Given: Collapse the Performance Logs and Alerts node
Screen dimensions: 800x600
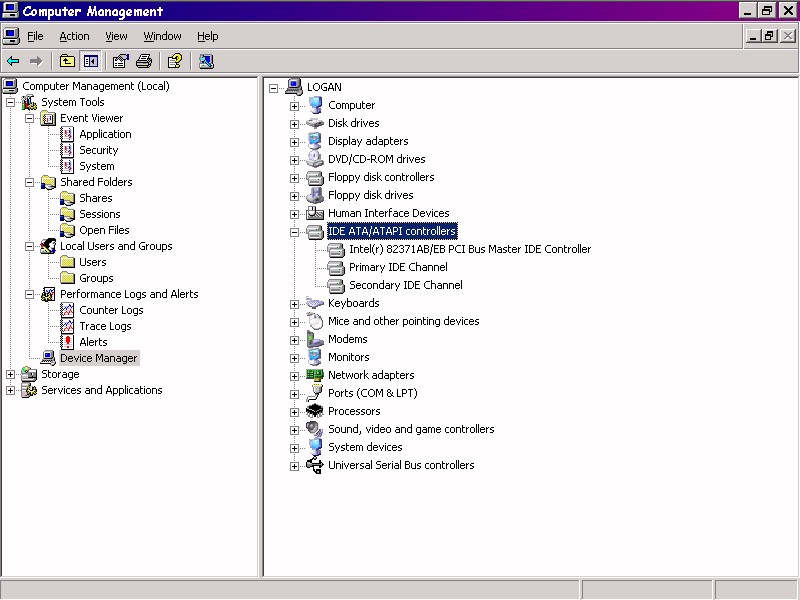Looking at the screenshot, I should click(30, 294).
